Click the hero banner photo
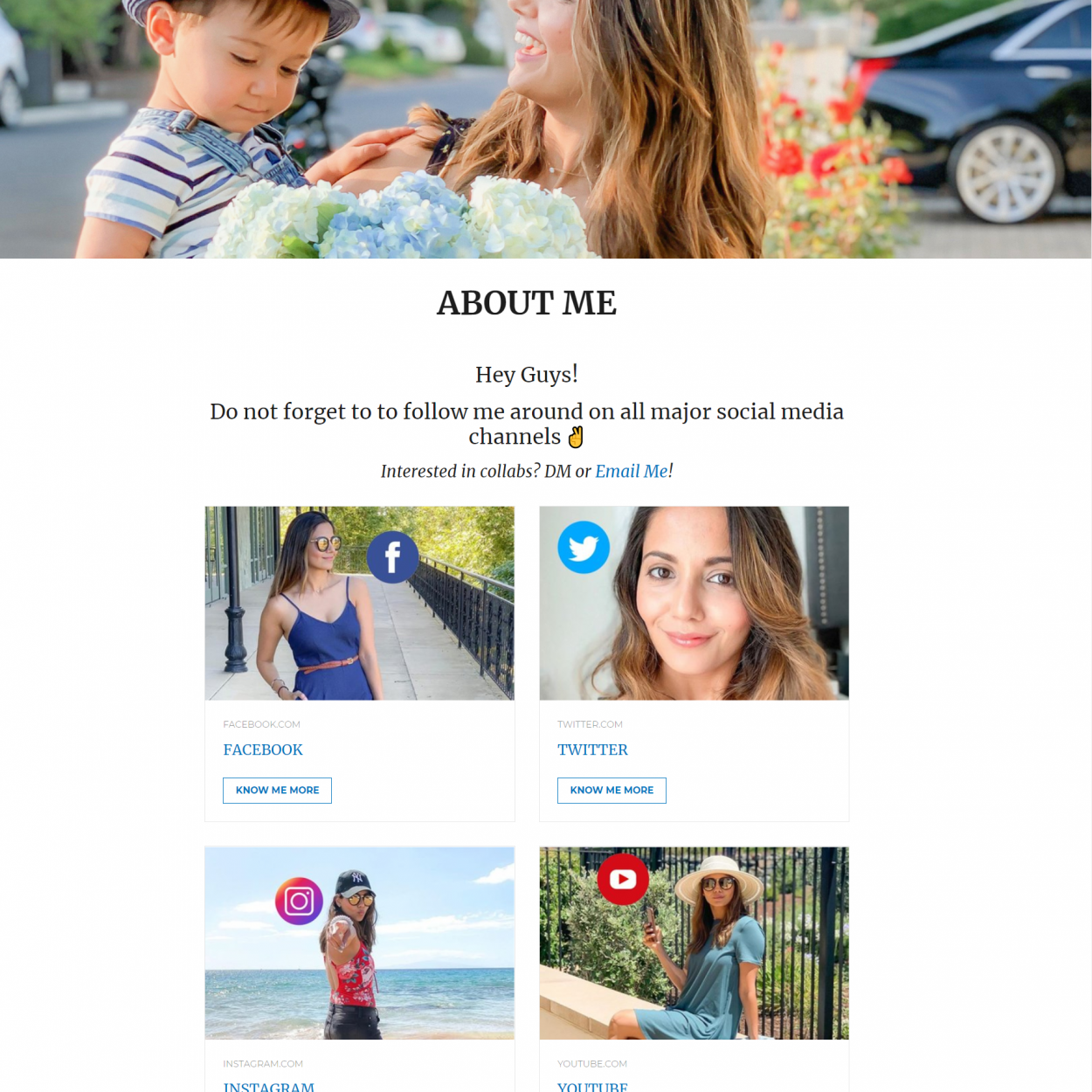The height and width of the screenshot is (1092, 1092). coord(545,129)
